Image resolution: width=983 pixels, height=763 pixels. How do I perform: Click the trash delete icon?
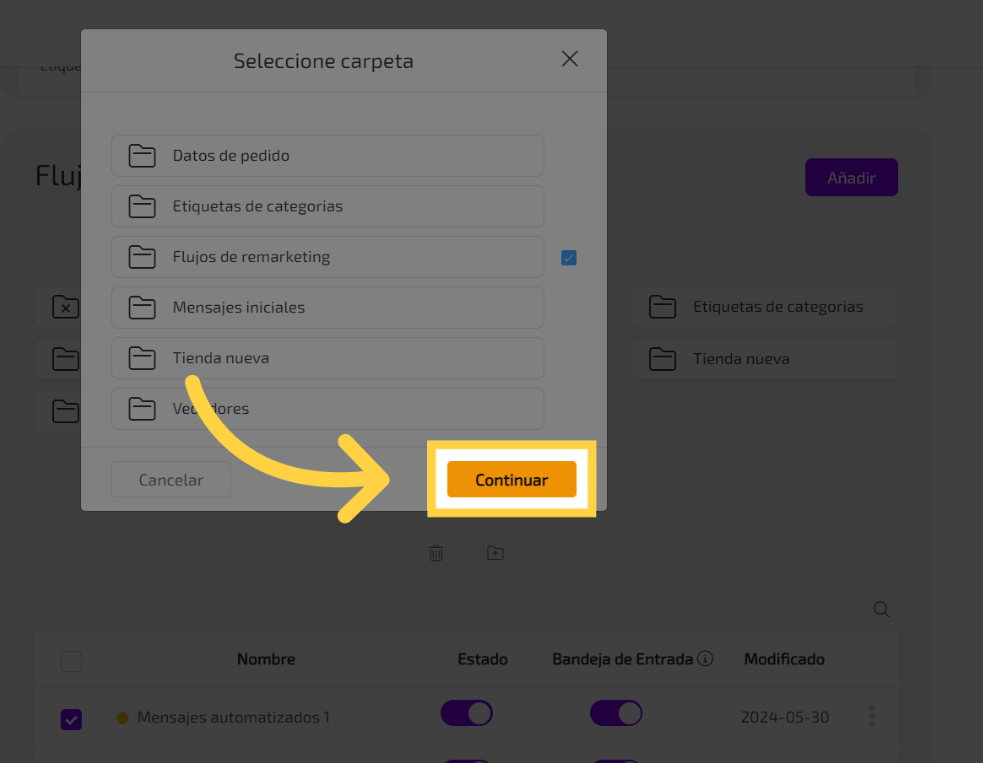(x=436, y=553)
